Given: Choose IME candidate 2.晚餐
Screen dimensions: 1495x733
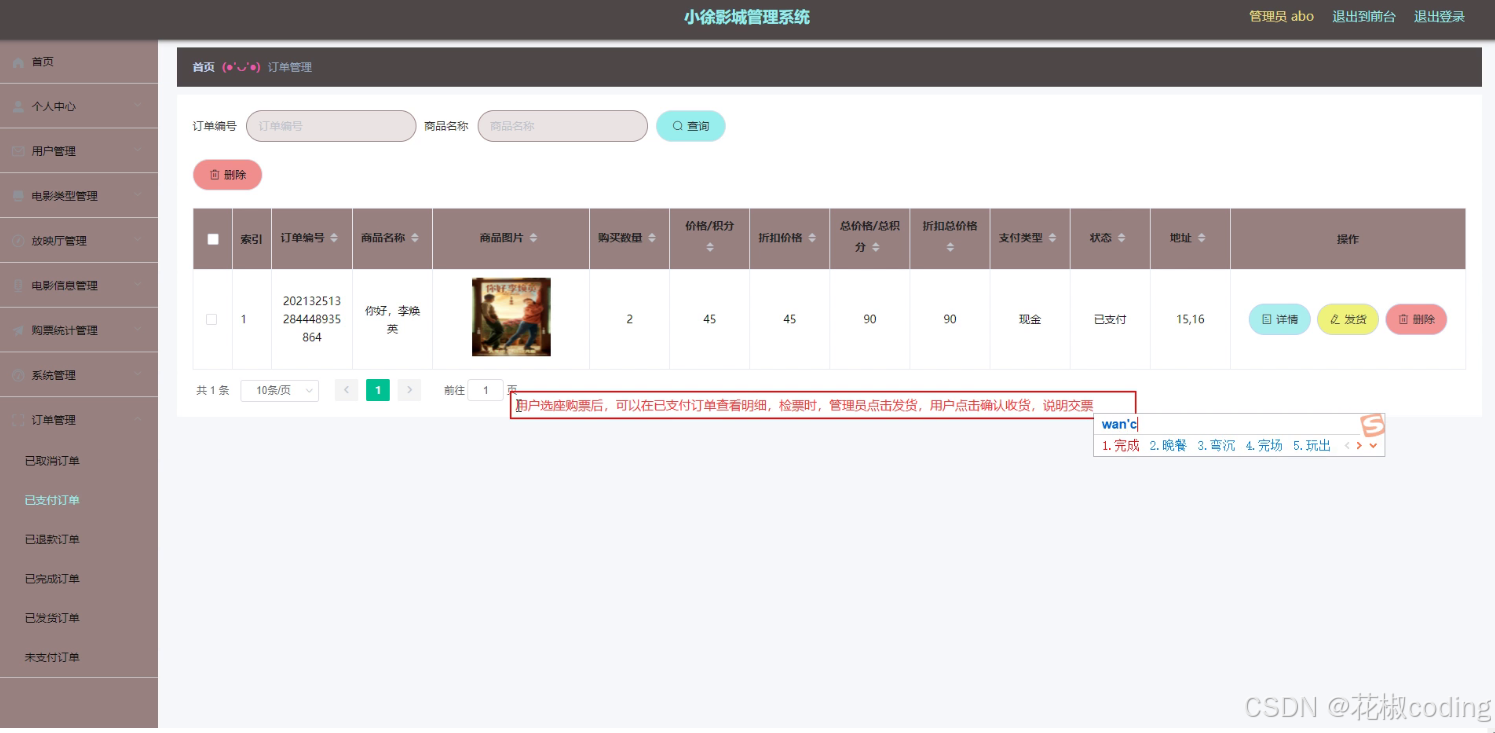Looking at the screenshot, I should pyautogui.click(x=1168, y=446).
